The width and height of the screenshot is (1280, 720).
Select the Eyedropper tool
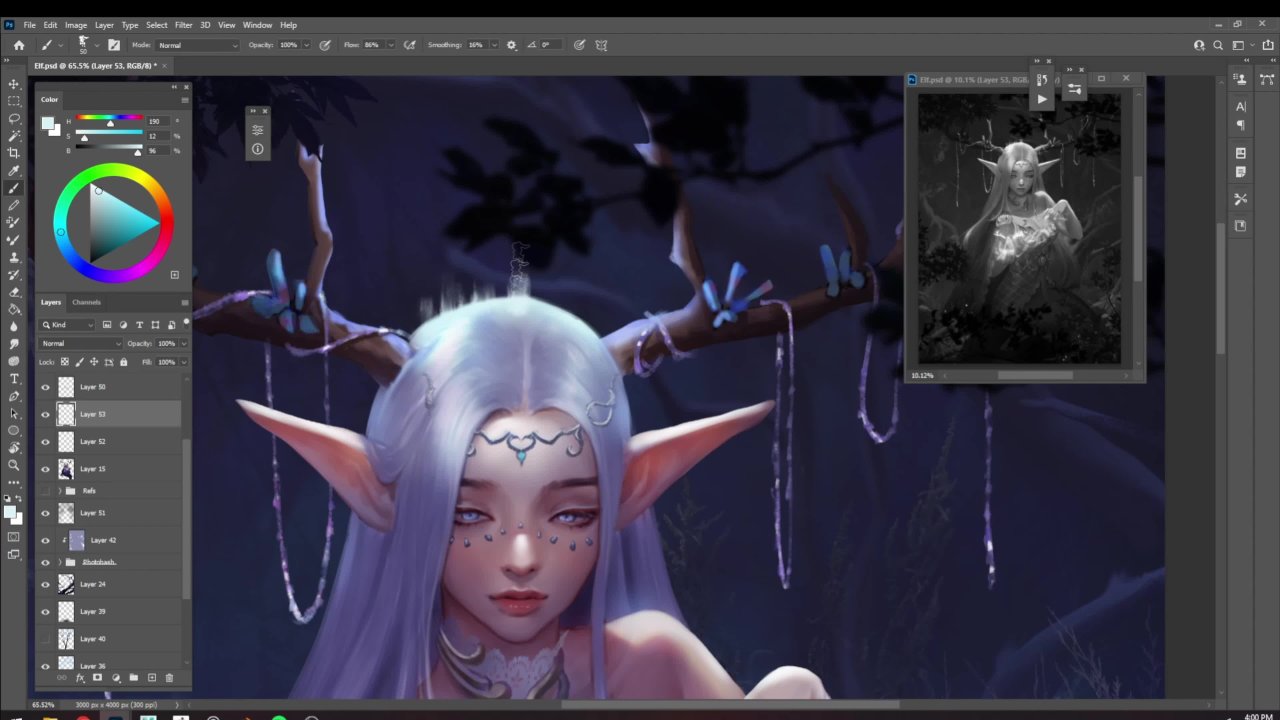click(x=14, y=170)
